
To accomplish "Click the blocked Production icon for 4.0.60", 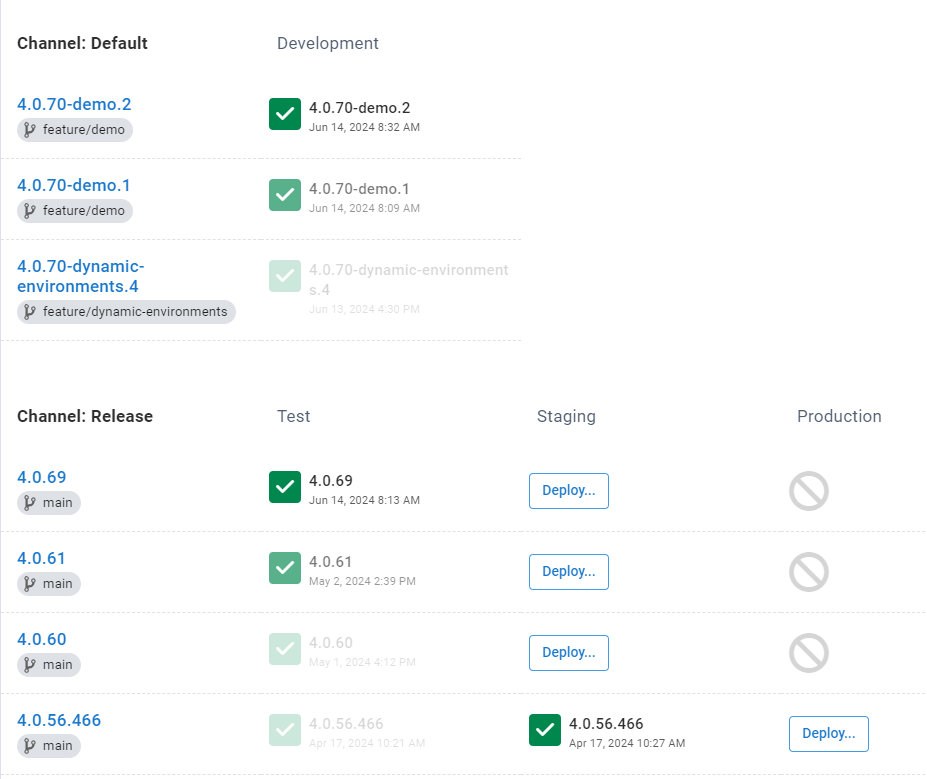I will click(808, 653).
